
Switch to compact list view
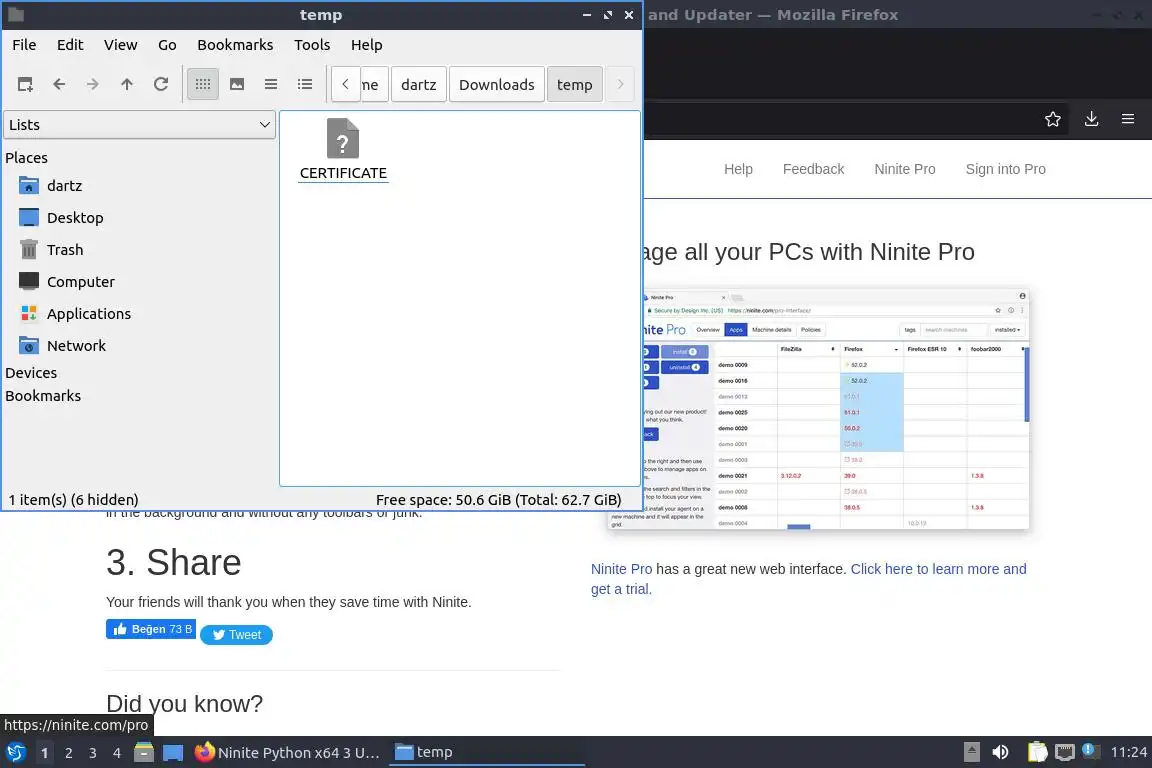[x=270, y=85]
